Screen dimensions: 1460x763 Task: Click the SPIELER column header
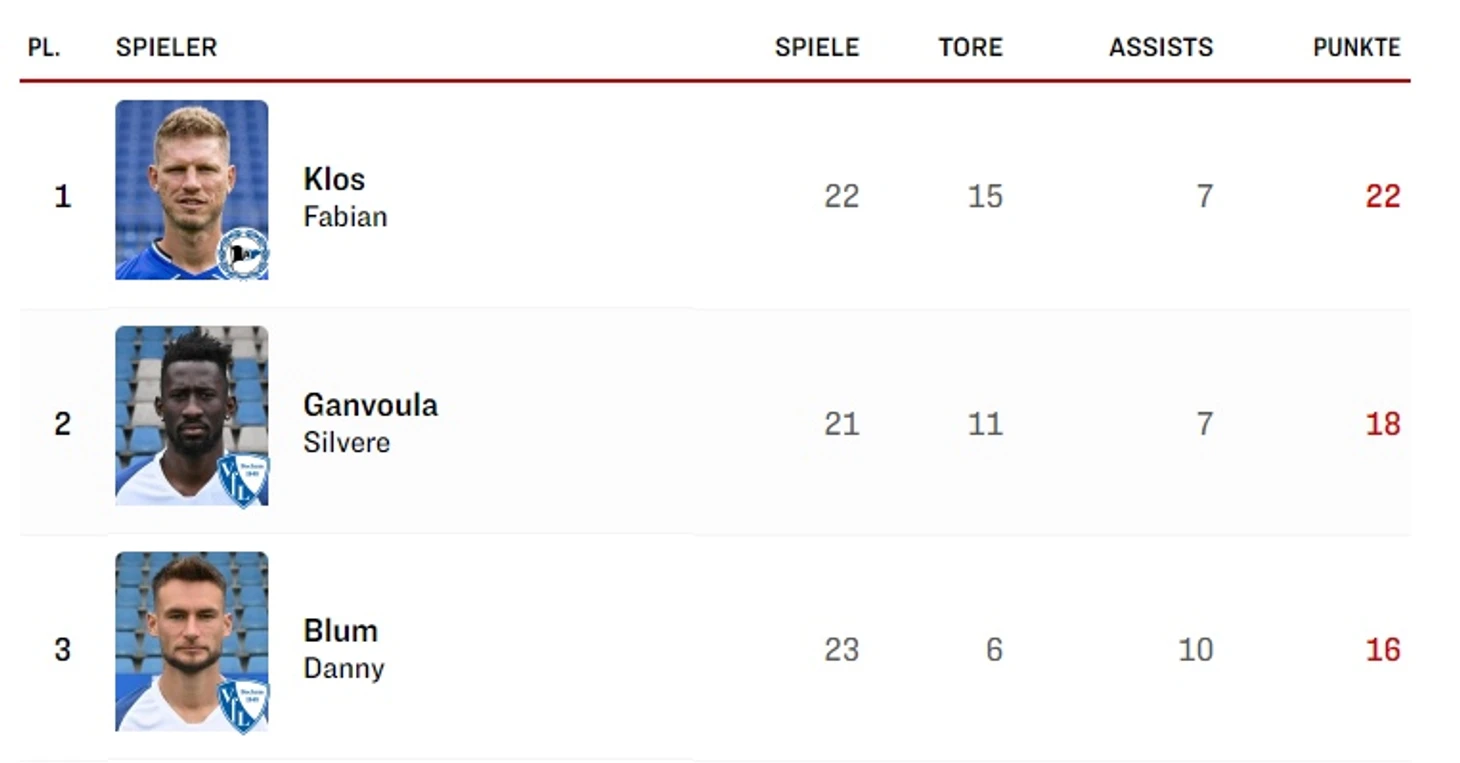click(x=166, y=47)
